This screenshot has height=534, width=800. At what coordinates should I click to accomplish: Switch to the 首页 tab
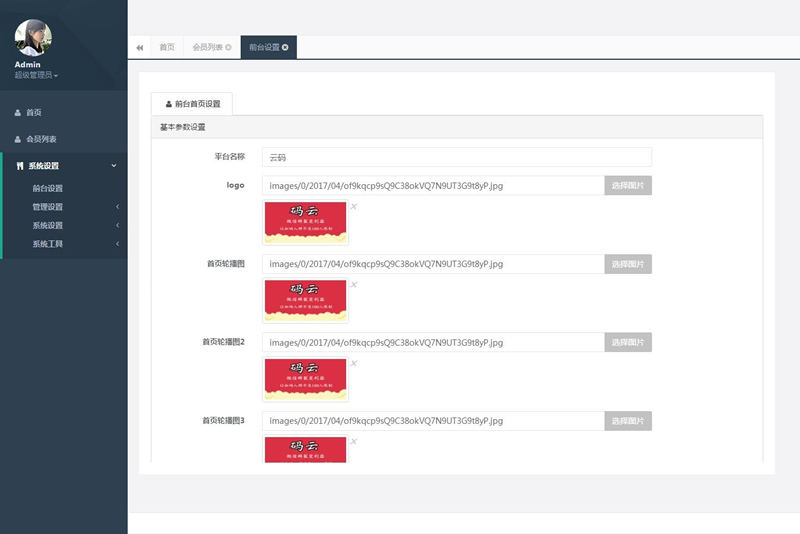[167, 47]
